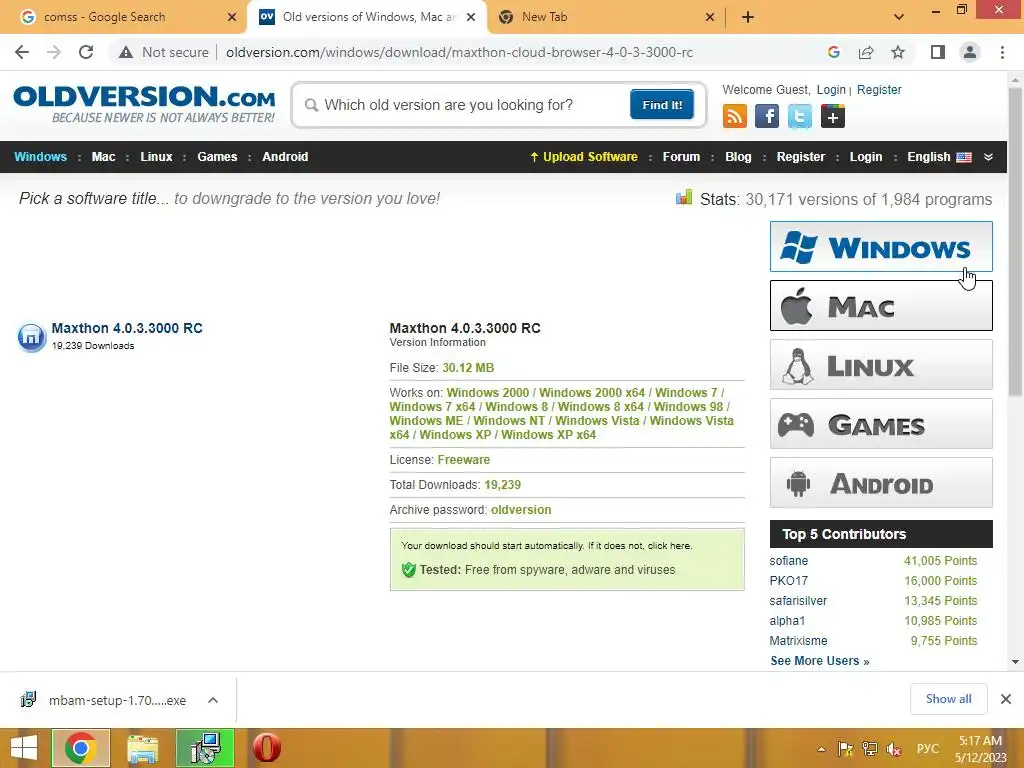Click the page vertical scrollbar
Screen dimensions: 1024x768
tap(1015, 242)
